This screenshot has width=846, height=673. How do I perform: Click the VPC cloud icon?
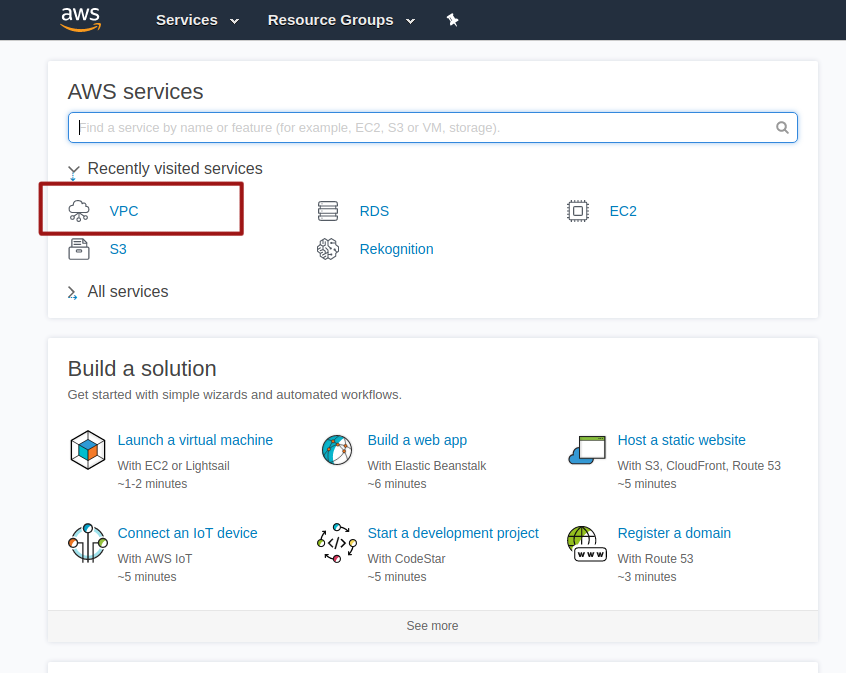coord(79,211)
